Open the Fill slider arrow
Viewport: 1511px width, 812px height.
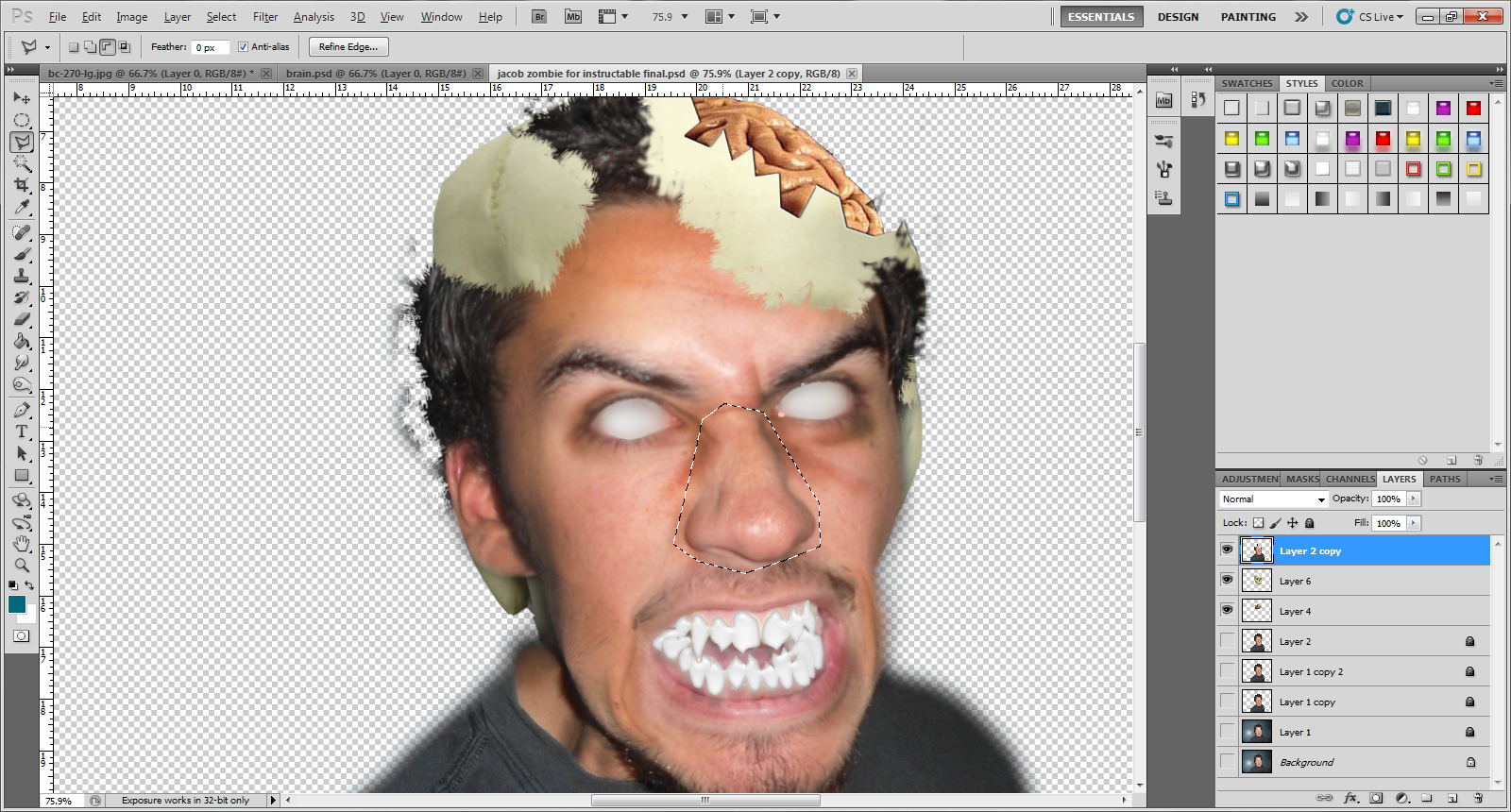pos(1414,523)
